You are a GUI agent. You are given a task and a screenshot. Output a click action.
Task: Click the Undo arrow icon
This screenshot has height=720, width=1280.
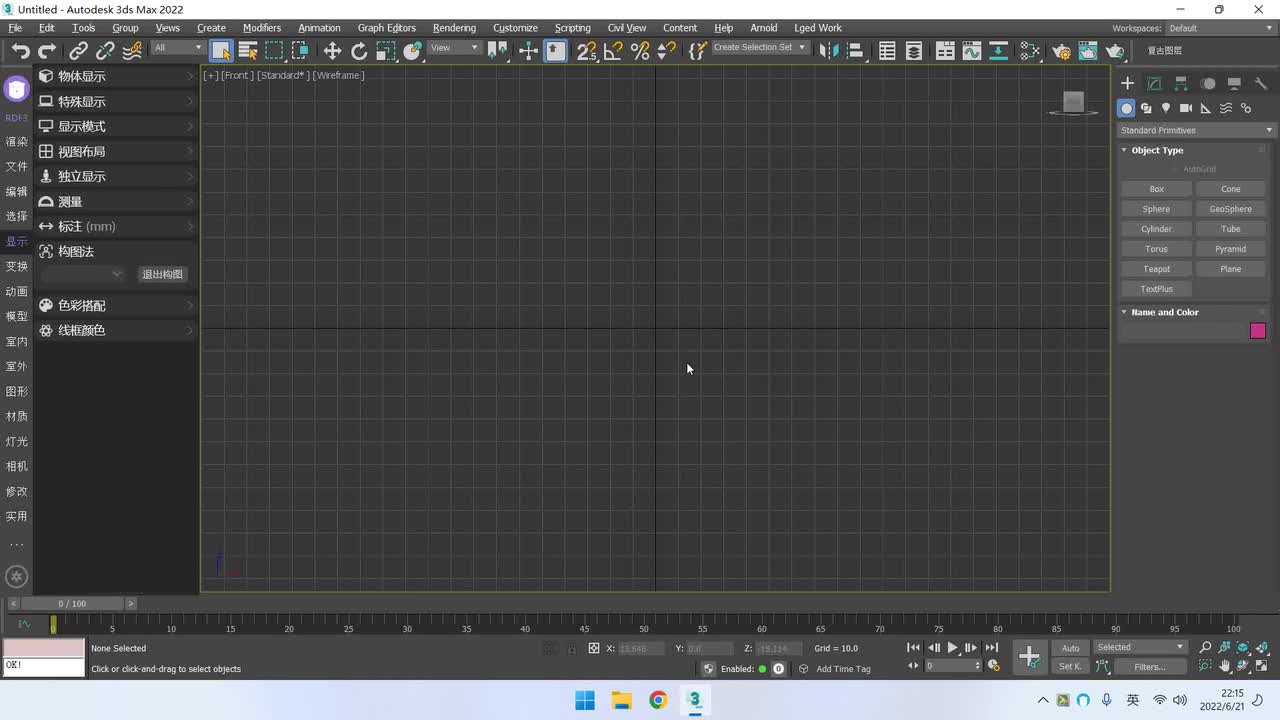(20, 51)
